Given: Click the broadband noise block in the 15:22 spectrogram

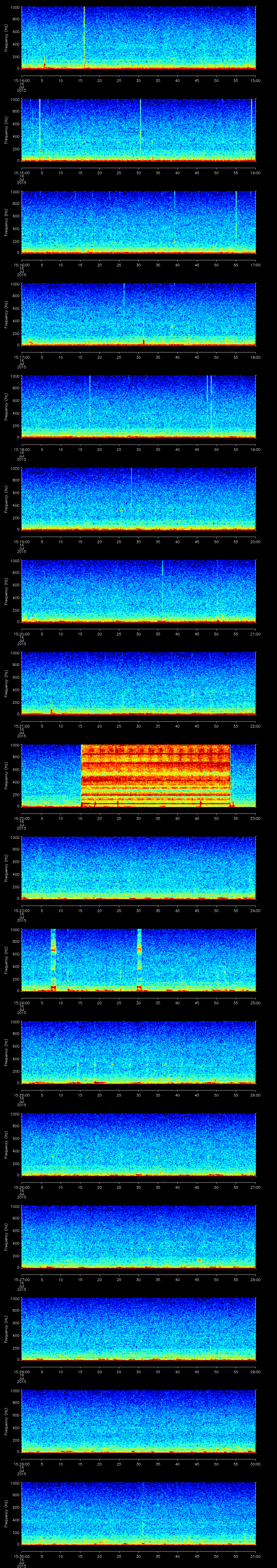Looking at the screenshot, I should [x=155, y=774].
